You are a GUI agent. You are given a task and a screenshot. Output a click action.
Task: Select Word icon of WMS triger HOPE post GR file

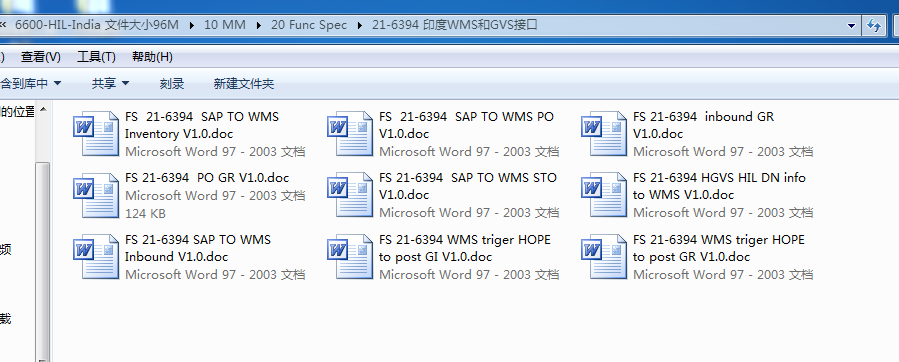click(x=604, y=256)
